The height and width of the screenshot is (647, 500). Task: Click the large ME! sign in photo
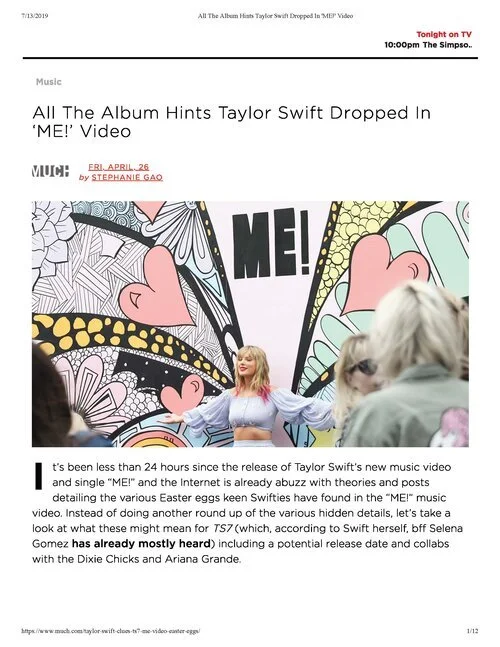pyautogui.click(x=271, y=243)
